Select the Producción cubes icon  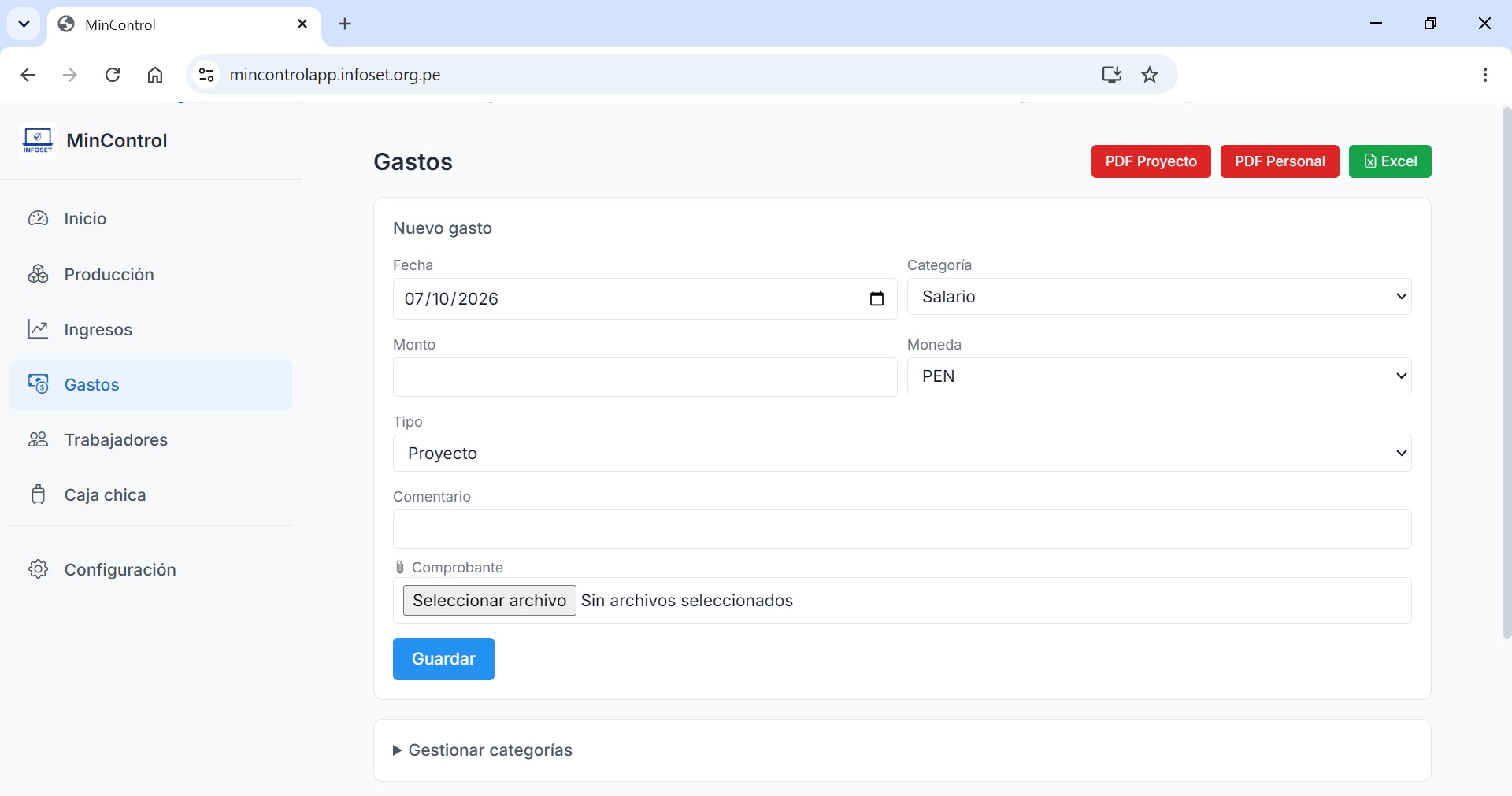39,274
